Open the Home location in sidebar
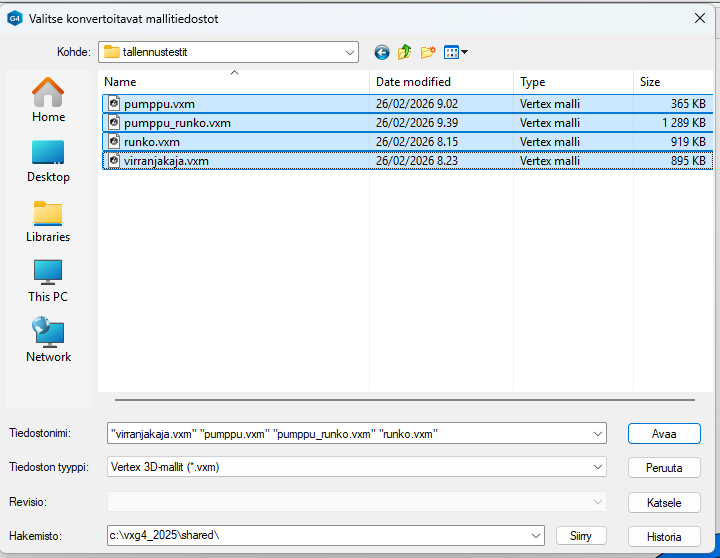The height and width of the screenshot is (558, 720). pyautogui.click(x=48, y=101)
